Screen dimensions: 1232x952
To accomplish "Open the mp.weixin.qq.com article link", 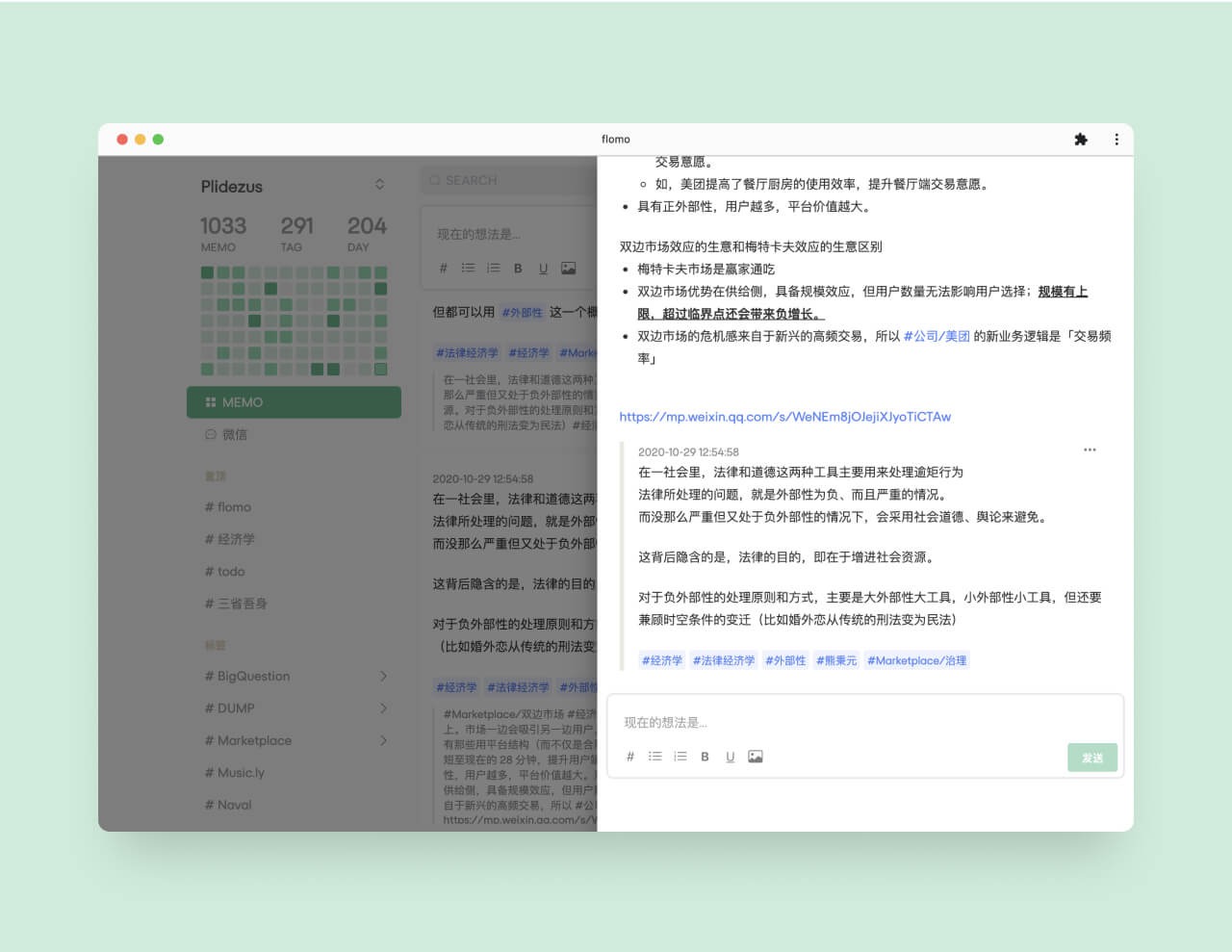I will tap(784, 417).
